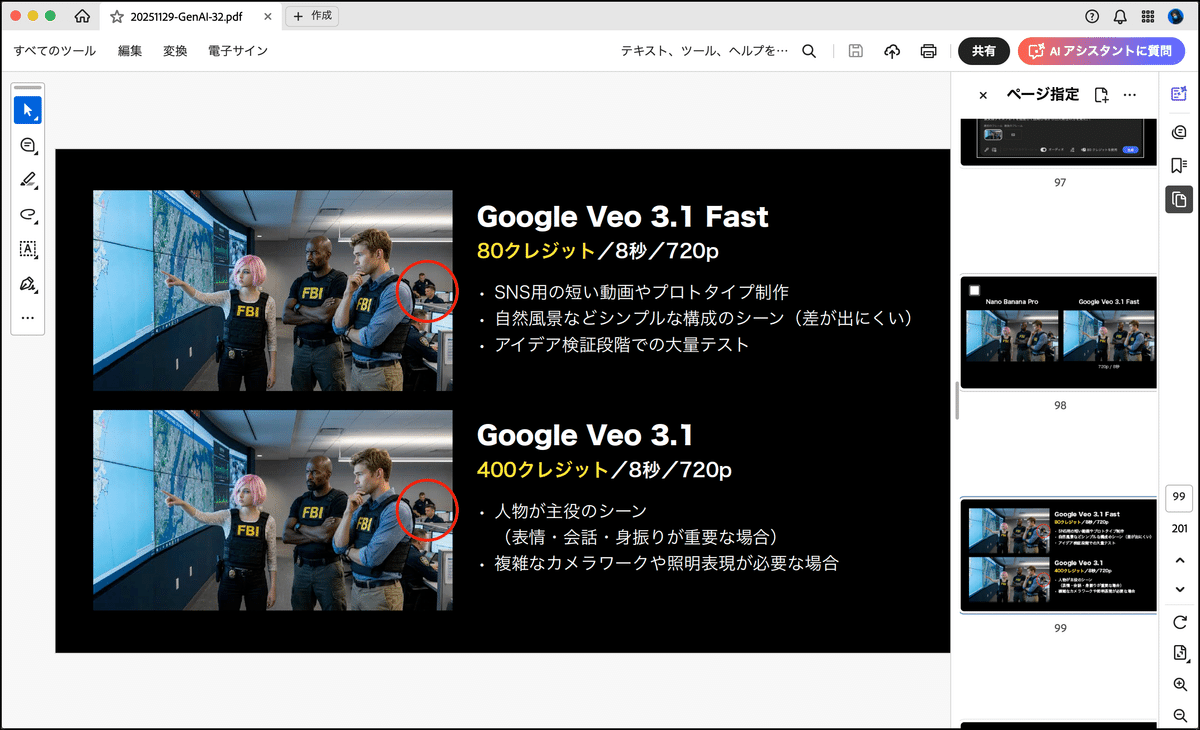
Task: Open the すべてのツール menu
Action: pos(55,51)
